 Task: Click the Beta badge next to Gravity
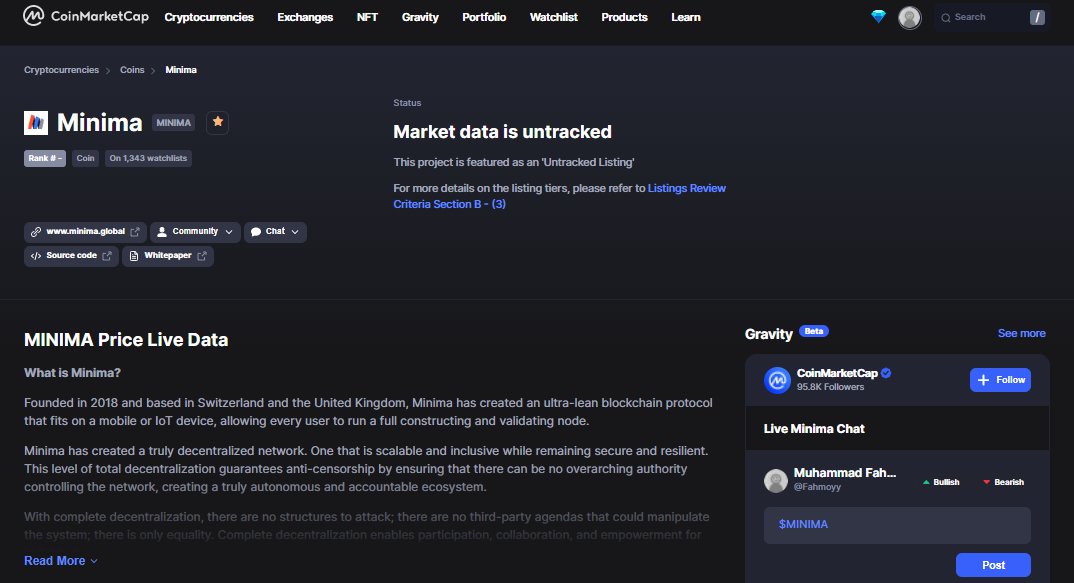pyautogui.click(x=814, y=332)
